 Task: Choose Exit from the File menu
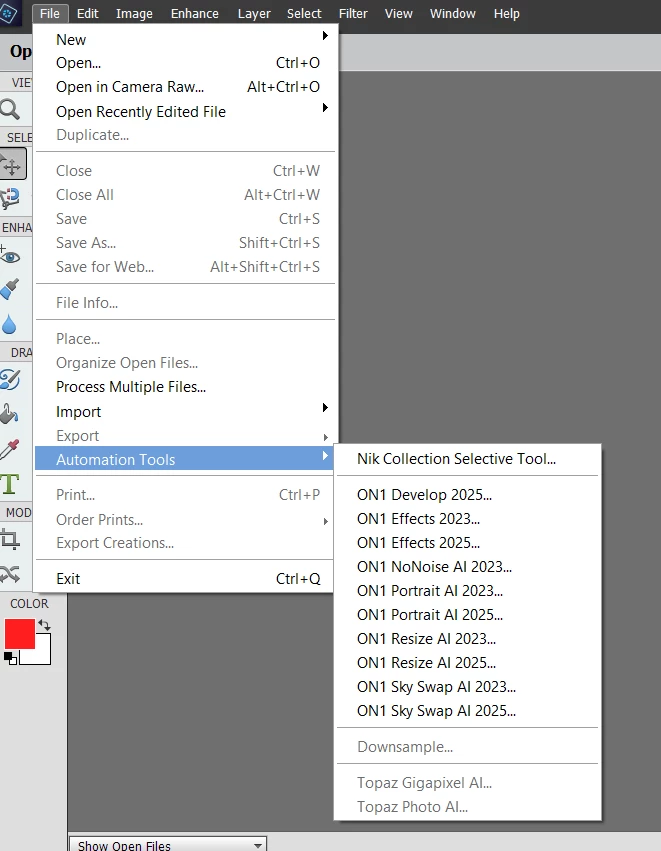[186, 579]
